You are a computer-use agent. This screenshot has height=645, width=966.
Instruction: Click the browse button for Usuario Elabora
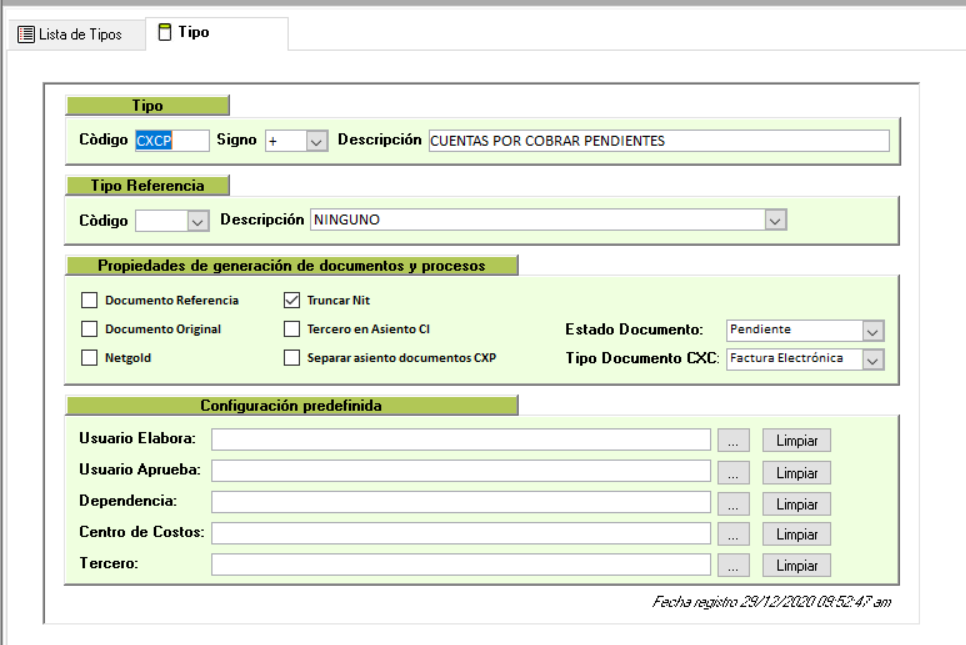[733, 441]
